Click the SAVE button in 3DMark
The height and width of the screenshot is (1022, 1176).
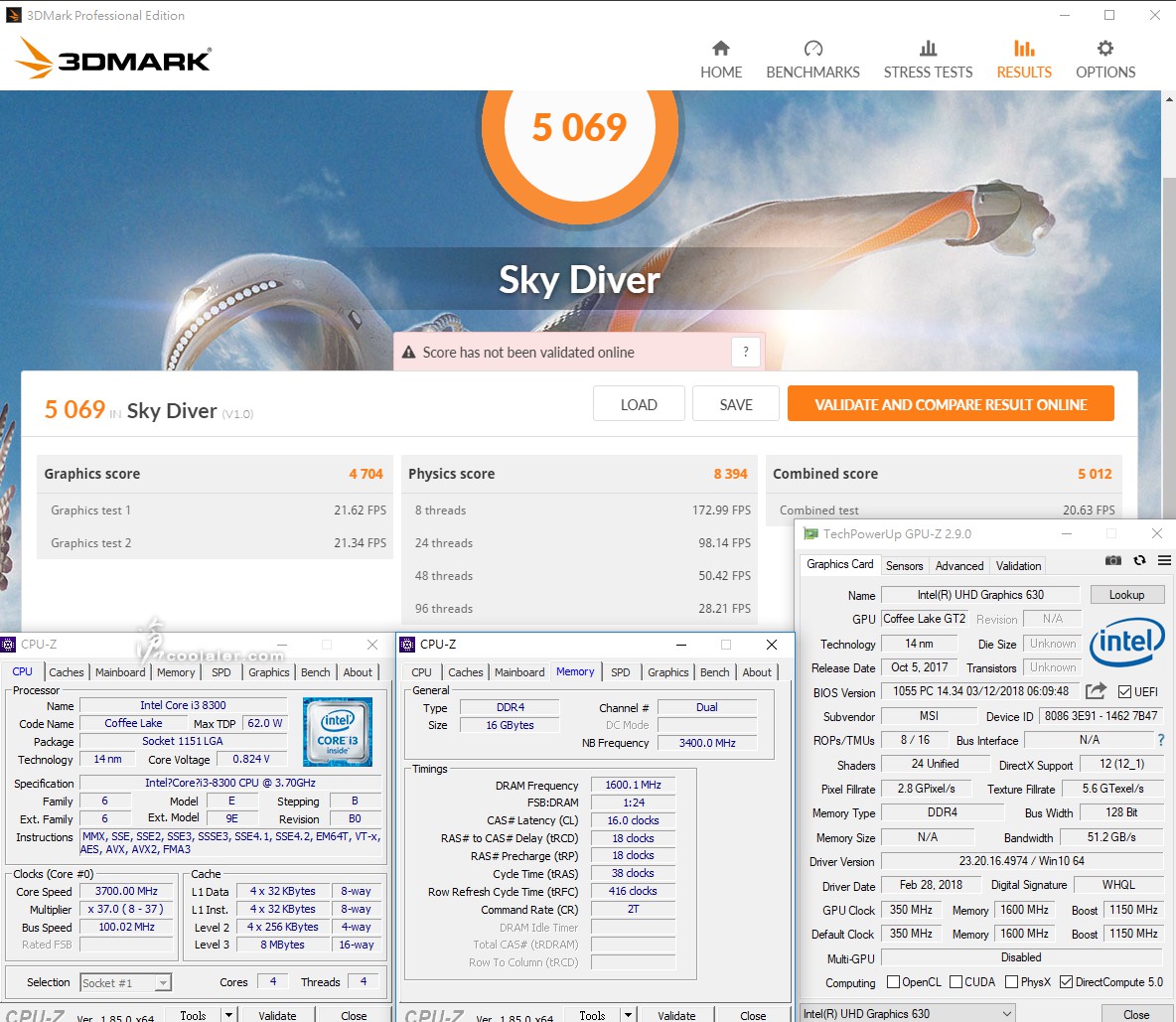point(736,404)
